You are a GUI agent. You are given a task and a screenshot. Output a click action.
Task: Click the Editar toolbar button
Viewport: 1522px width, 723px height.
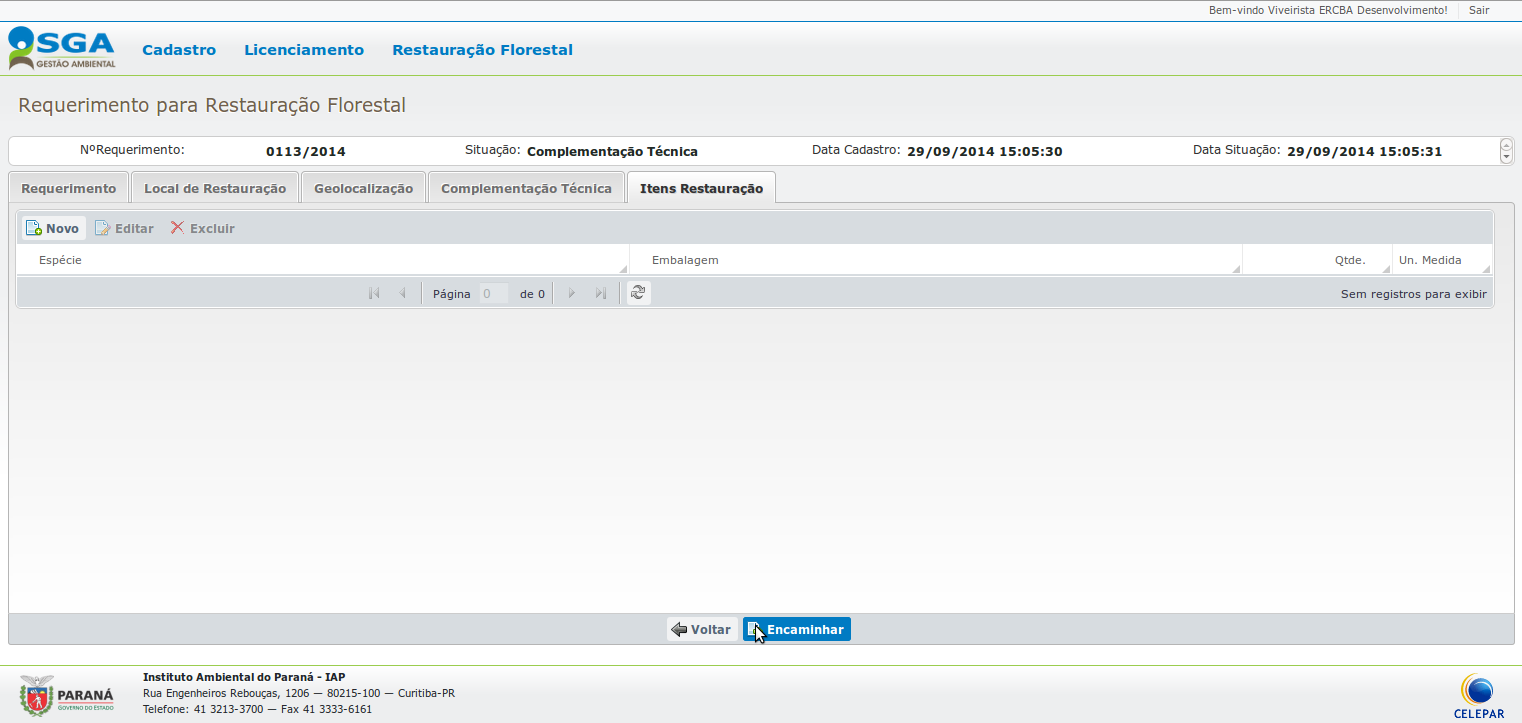[x=125, y=228]
